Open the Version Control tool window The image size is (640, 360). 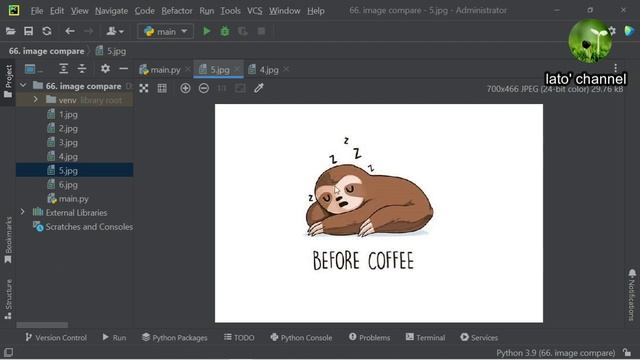(x=56, y=338)
